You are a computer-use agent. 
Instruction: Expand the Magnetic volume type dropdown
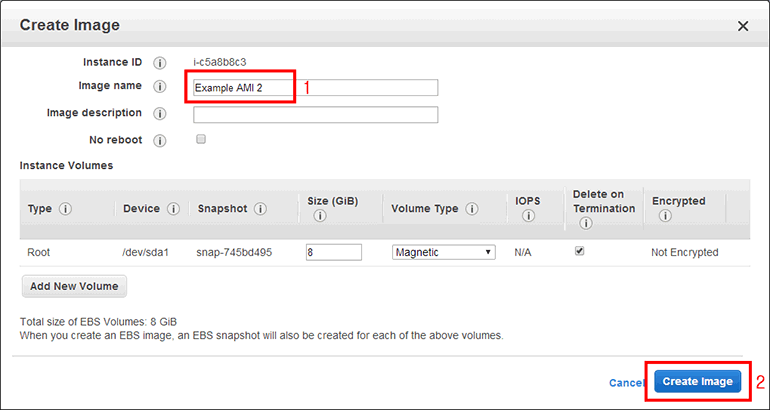click(x=443, y=253)
